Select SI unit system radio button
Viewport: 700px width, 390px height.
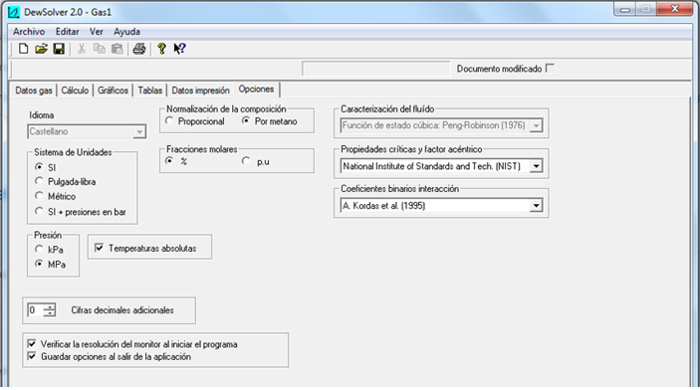(x=39, y=167)
